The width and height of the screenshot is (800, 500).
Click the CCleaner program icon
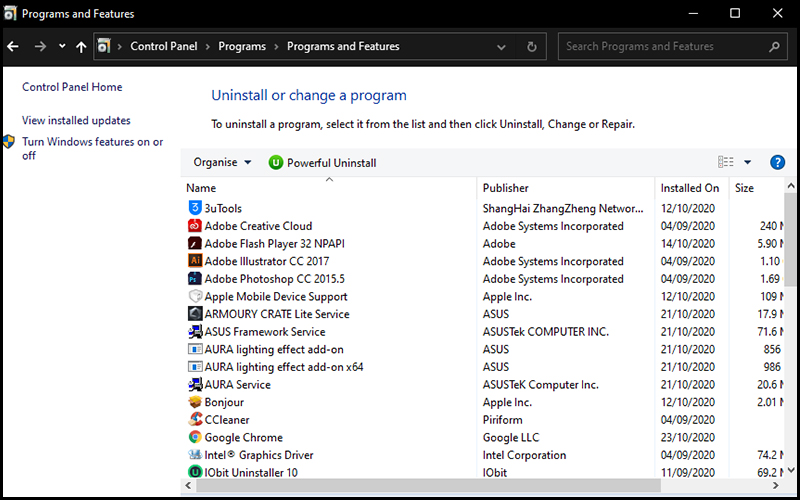coord(195,419)
